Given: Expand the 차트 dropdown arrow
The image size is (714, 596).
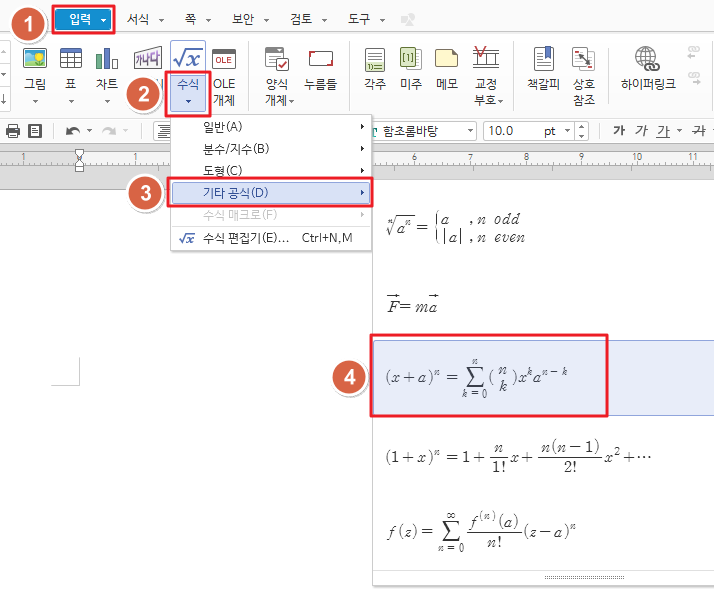Looking at the screenshot, I should click(x=107, y=102).
